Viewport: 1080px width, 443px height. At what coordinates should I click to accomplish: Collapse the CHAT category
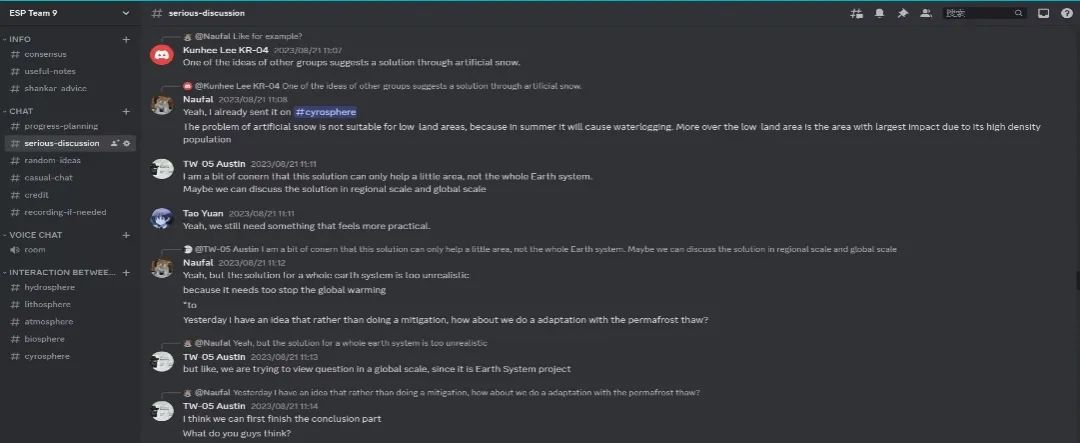pos(21,111)
